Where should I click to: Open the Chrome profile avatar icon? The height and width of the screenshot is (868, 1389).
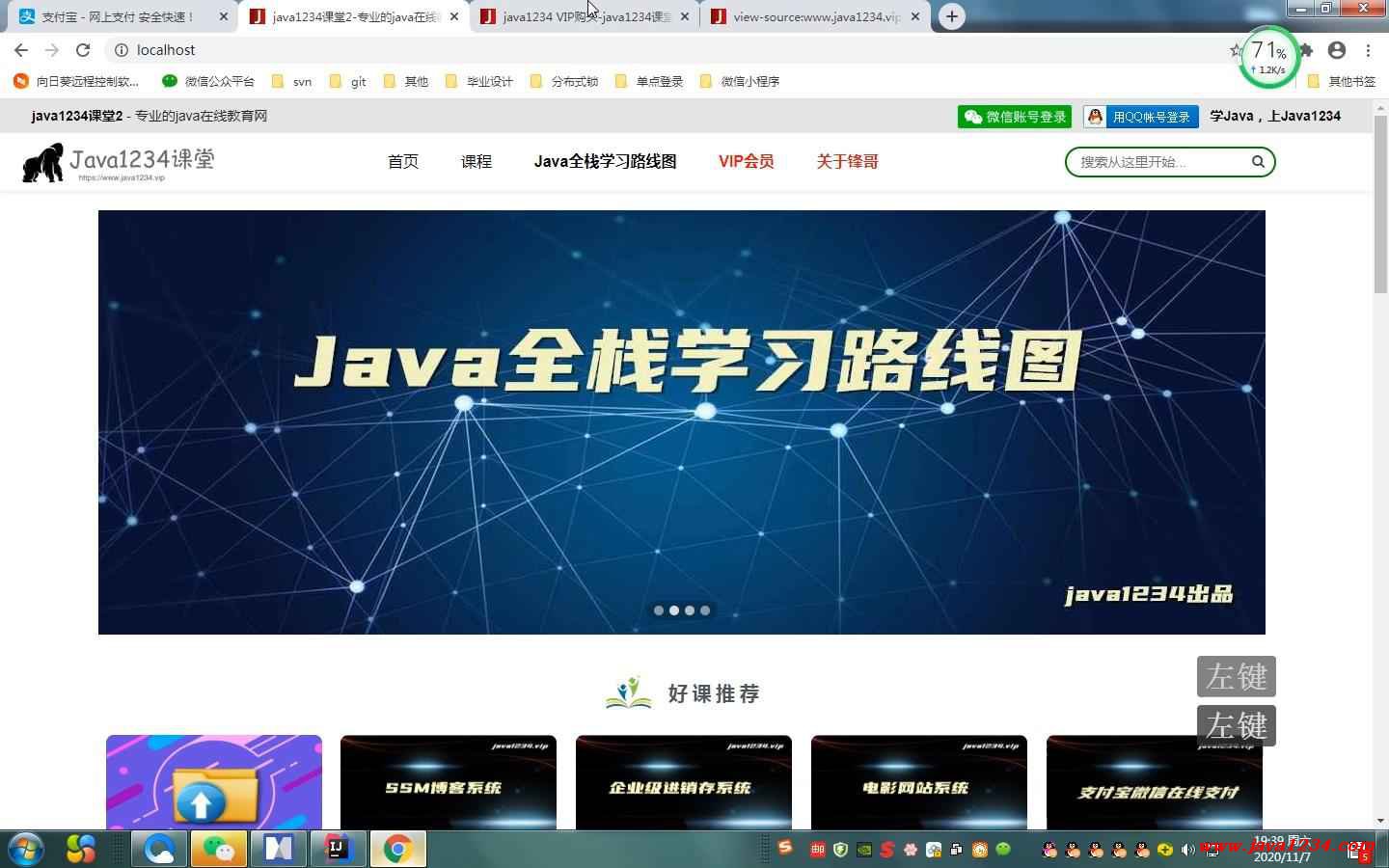[x=1337, y=50]
